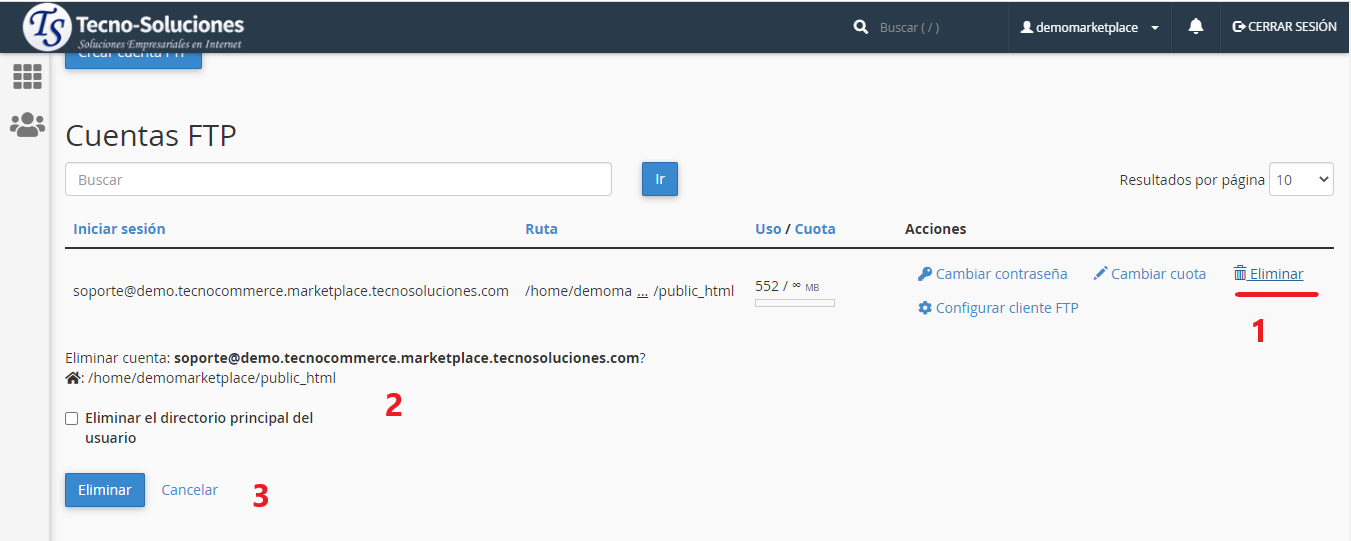The width and height of the screenshot is (1351, 541).
Task: Click the CERRAR SESIÓN logout button
Action: click(1284, 27)
